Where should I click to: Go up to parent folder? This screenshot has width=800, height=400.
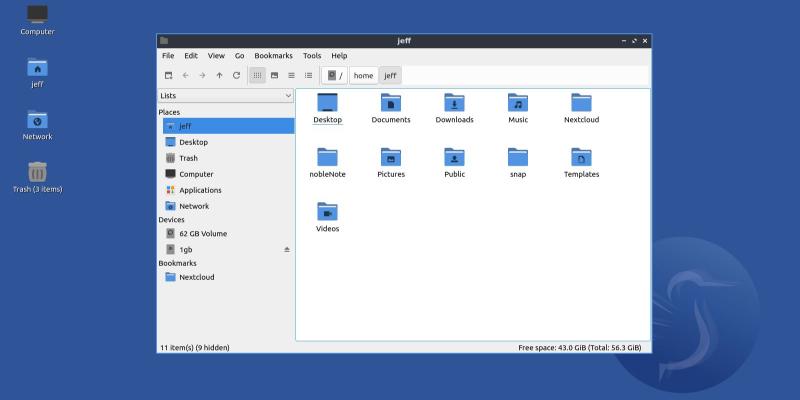(219, 76)
